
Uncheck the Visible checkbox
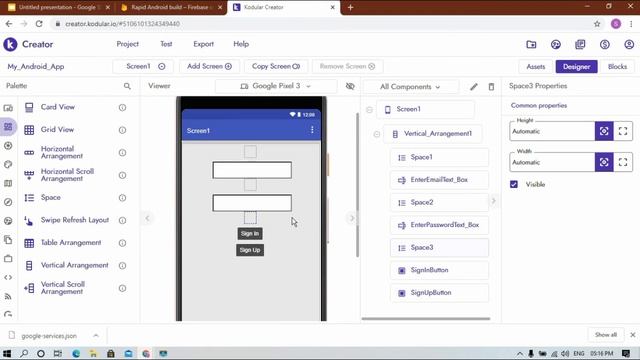click(x=514, y=184)
